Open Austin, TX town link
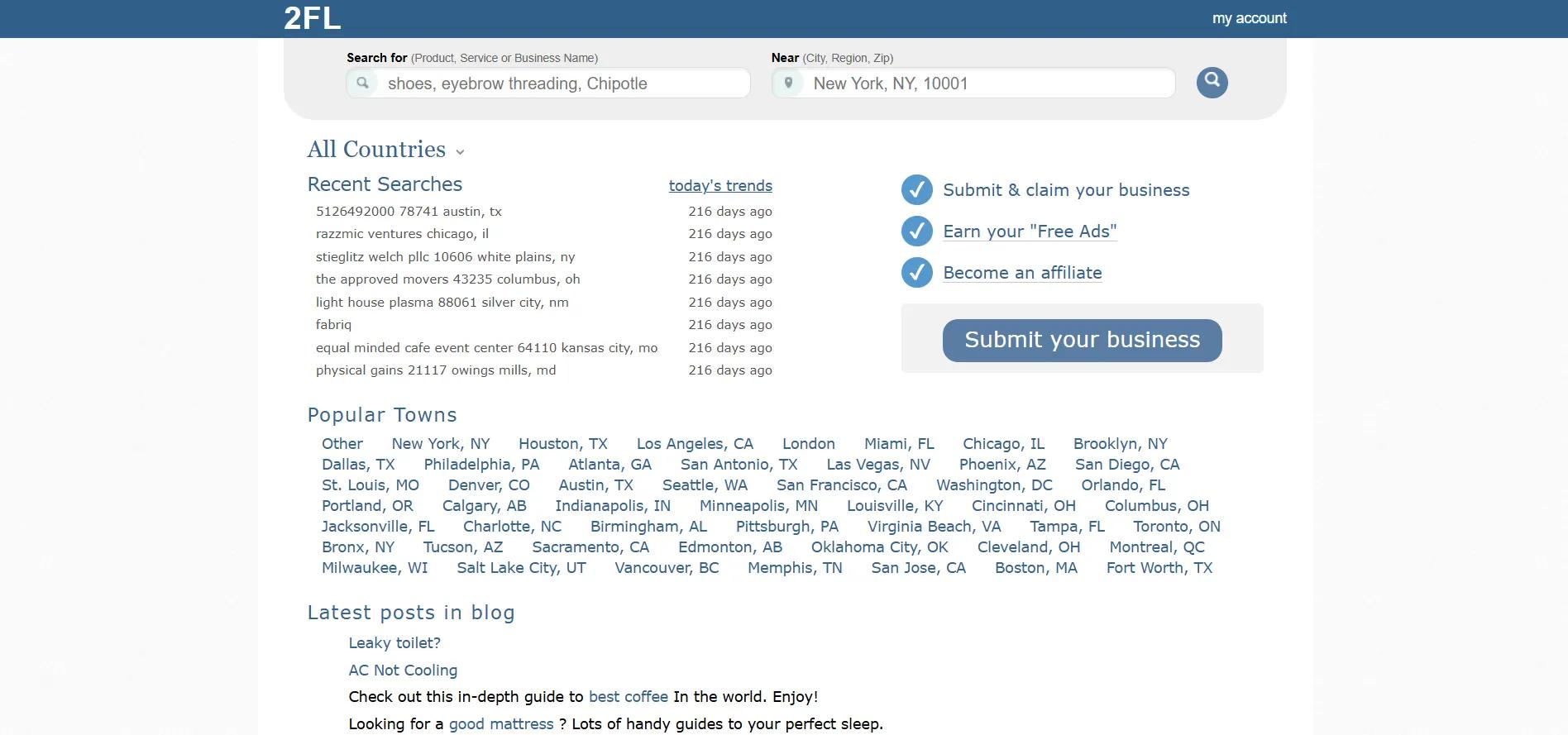This screenshot has height=735, width=1568. coord(595,485)
